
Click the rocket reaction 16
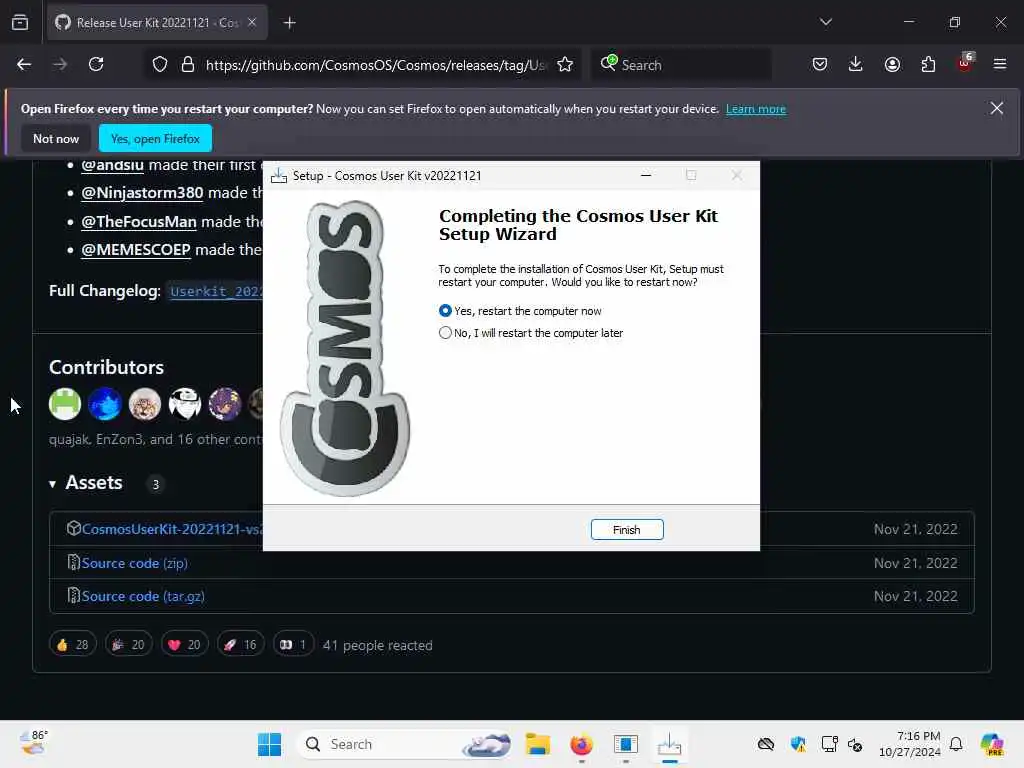coord(240,645)
